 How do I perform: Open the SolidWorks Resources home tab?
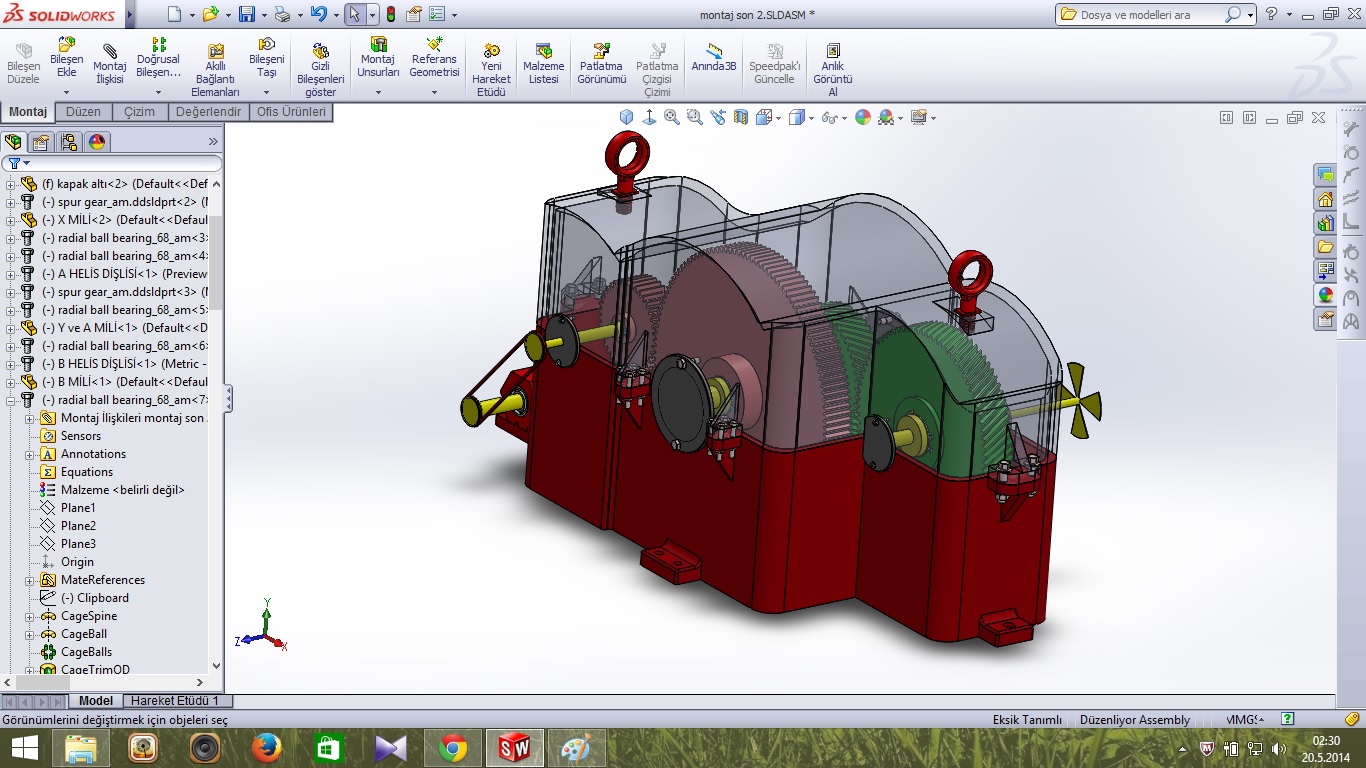(x=1325, y=199)
